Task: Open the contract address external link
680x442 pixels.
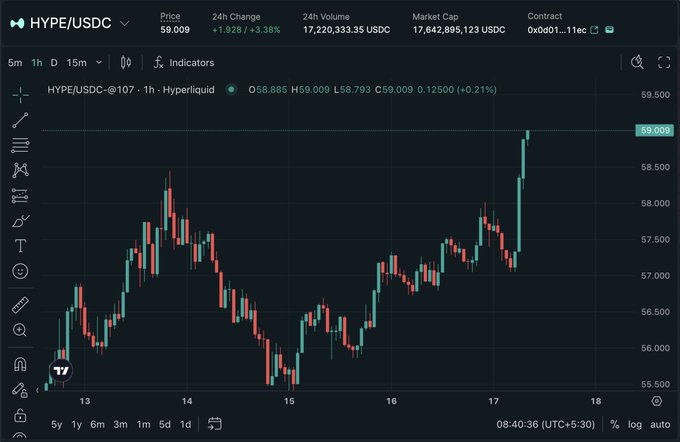Action: point(595,30)
